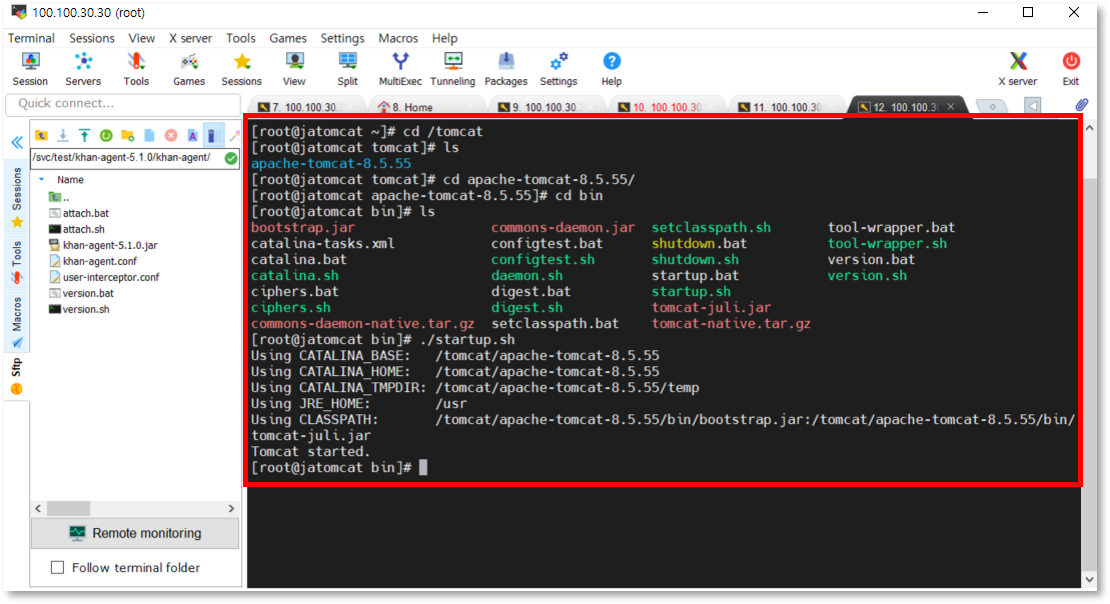1110x604 pixels.
Task: Enable Follow terminal folder checkbox
Action: [x=57, y=568]
